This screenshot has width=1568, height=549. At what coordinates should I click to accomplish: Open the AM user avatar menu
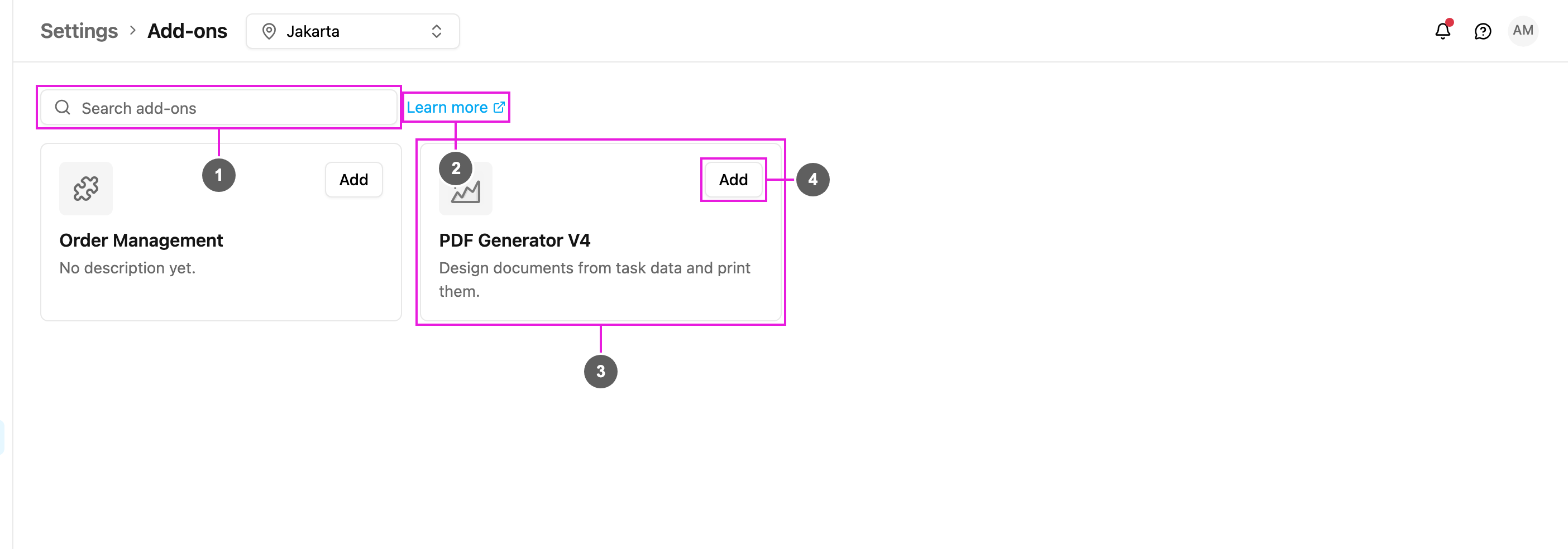coord(1523,30)
